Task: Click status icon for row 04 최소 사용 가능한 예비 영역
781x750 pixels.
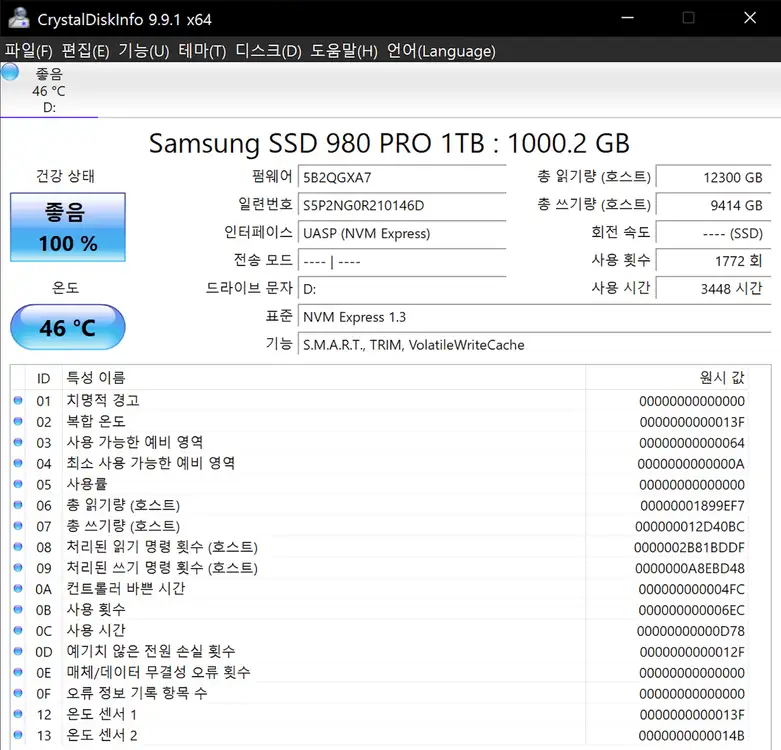Action: tap(18, 463)
